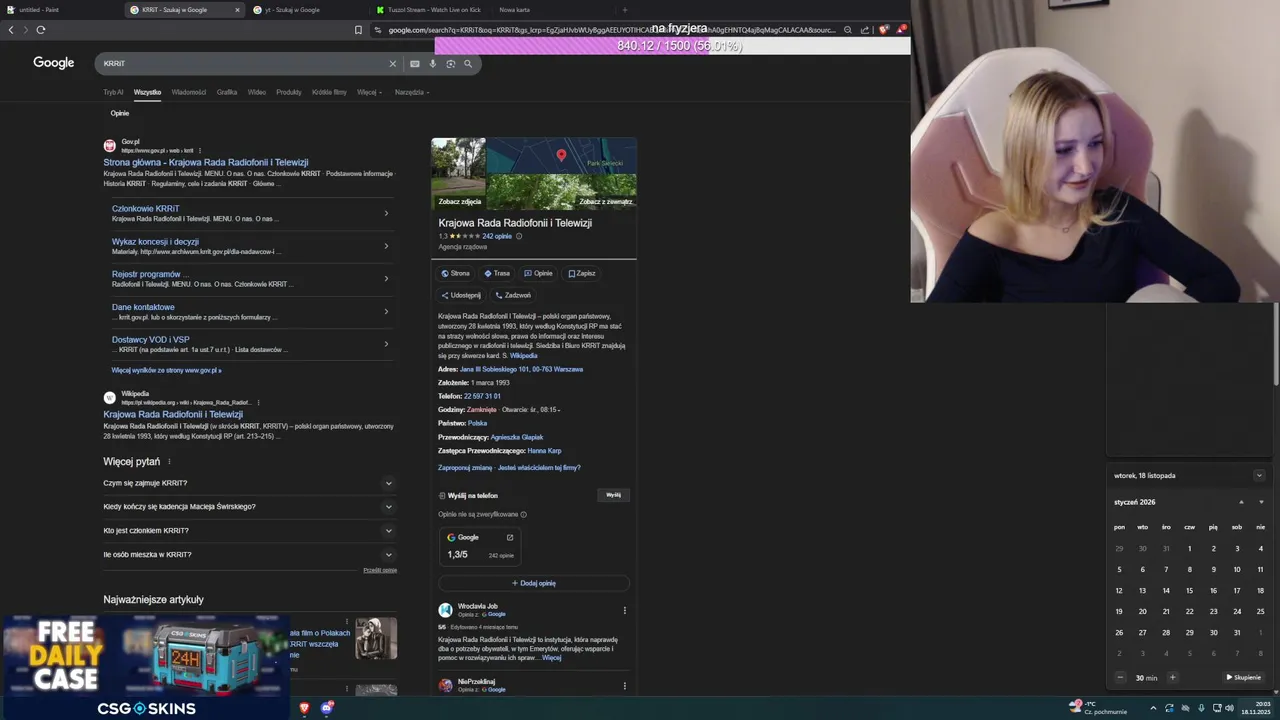Select January 15 in calendar
The height and width of the screenshot is (720, 1280).
click(1189, 590)
